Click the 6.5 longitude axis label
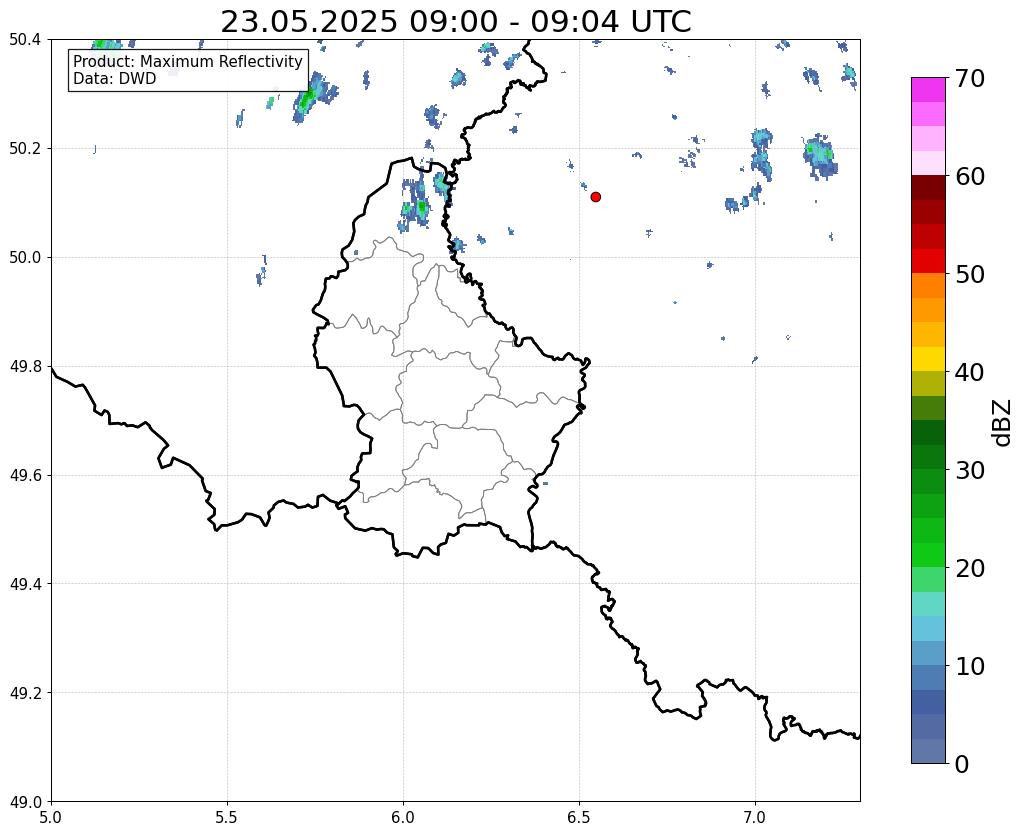The height and width of the screenshot is (834, 1023). pyautogui.click(x=579, y=817)
